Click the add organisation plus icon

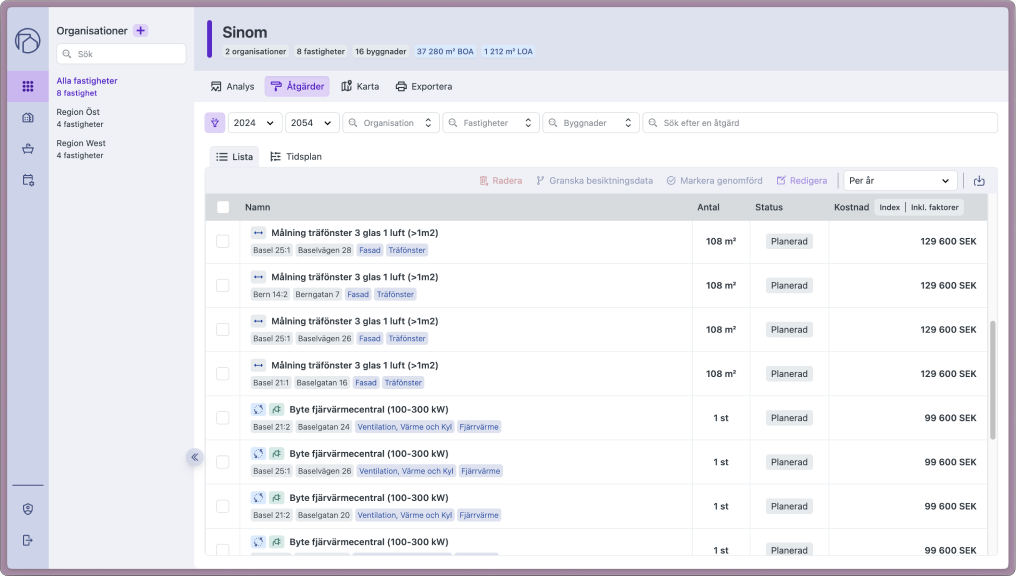(141, 30)
